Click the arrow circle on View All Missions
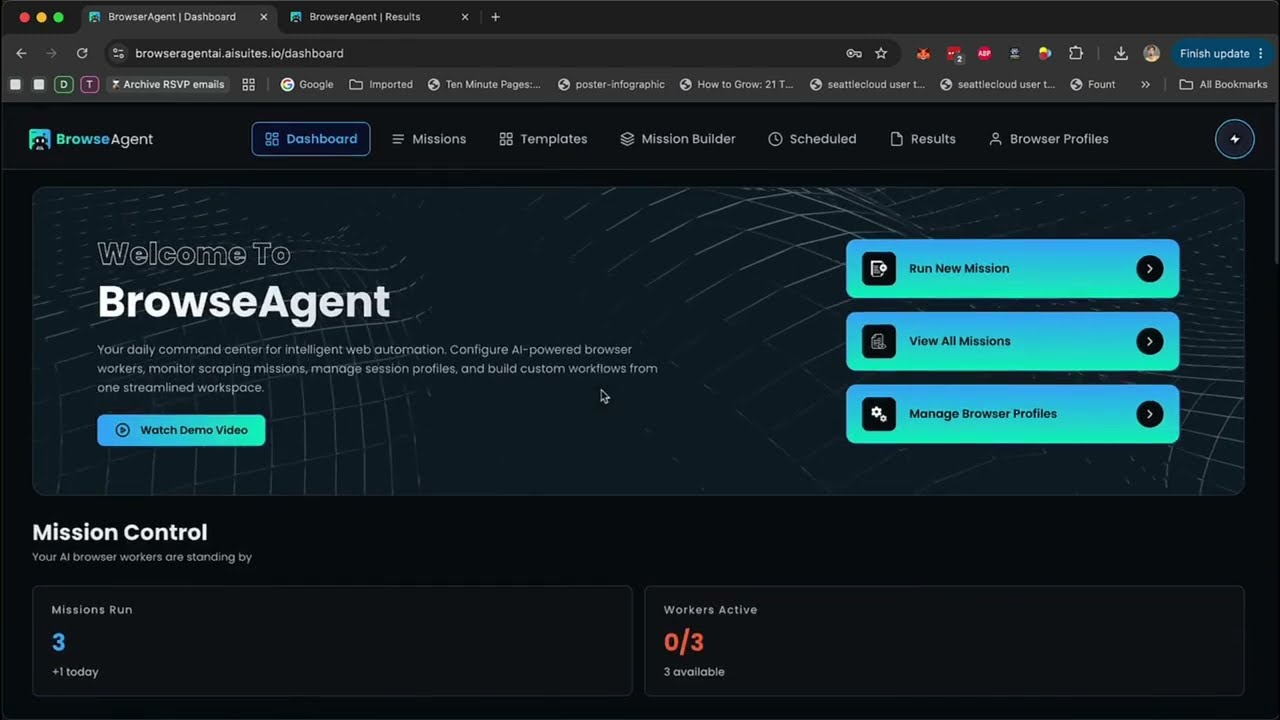 point(1149,341)
